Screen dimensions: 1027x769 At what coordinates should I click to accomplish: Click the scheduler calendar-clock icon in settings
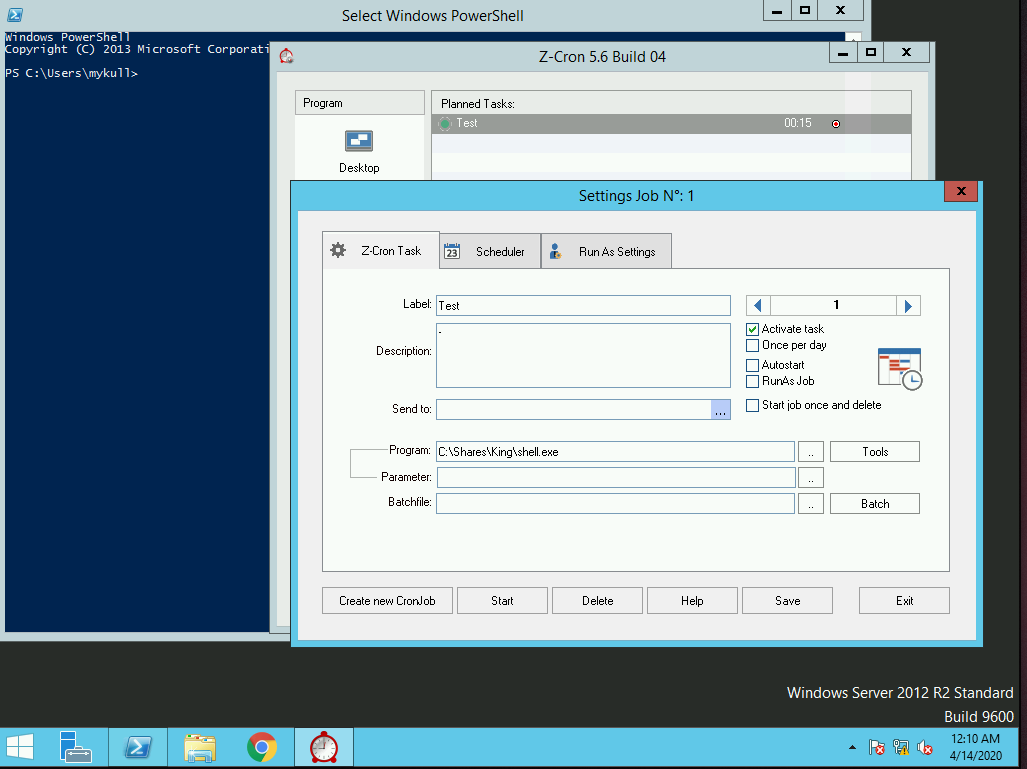tap(900, 369)
